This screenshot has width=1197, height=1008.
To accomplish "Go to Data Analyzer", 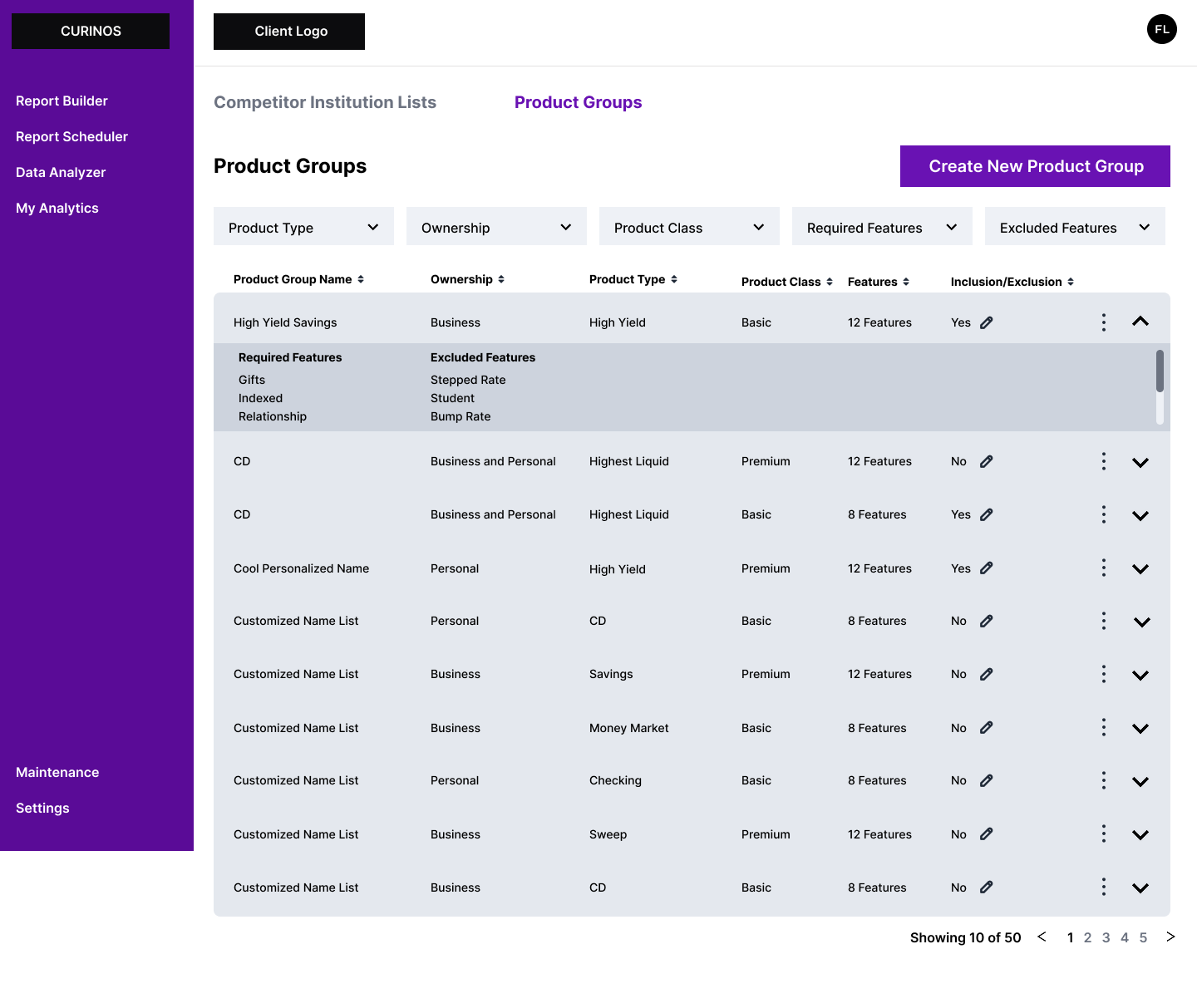I will (61, 172).
